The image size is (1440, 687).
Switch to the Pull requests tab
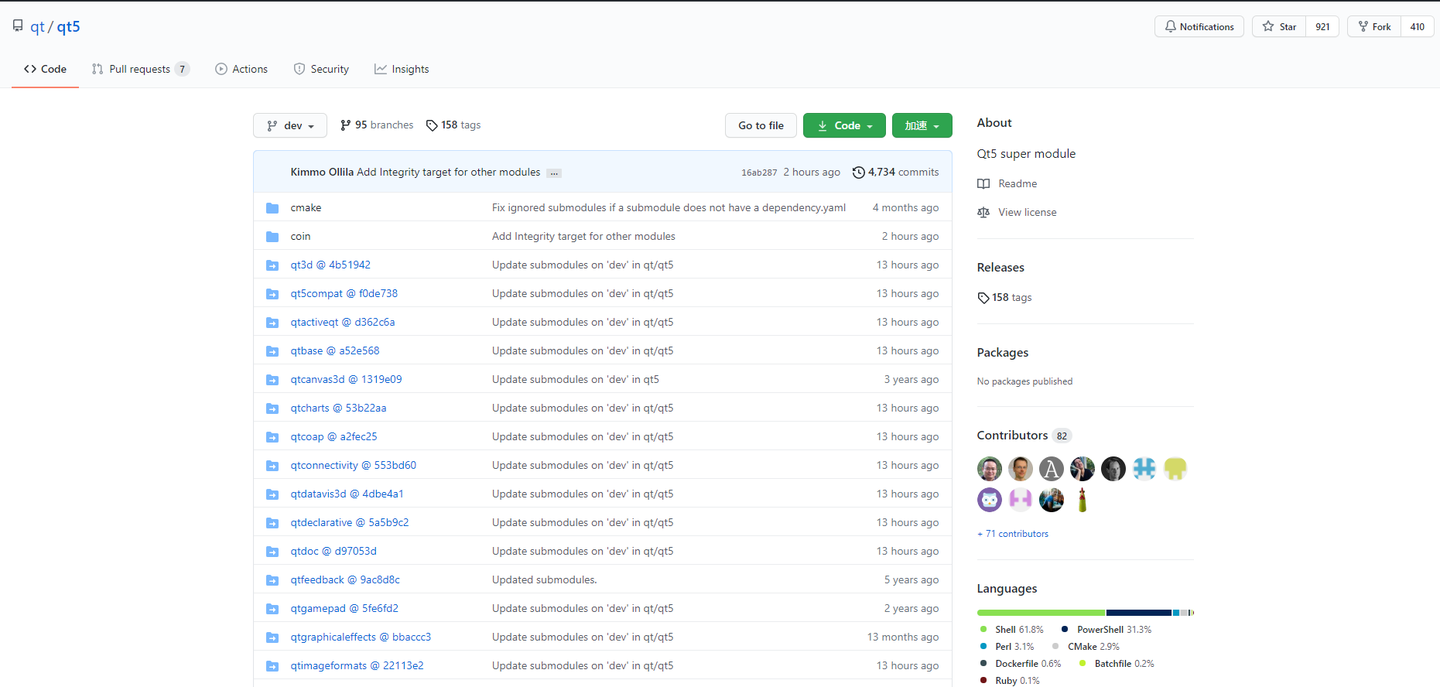(x=140, y=69)
